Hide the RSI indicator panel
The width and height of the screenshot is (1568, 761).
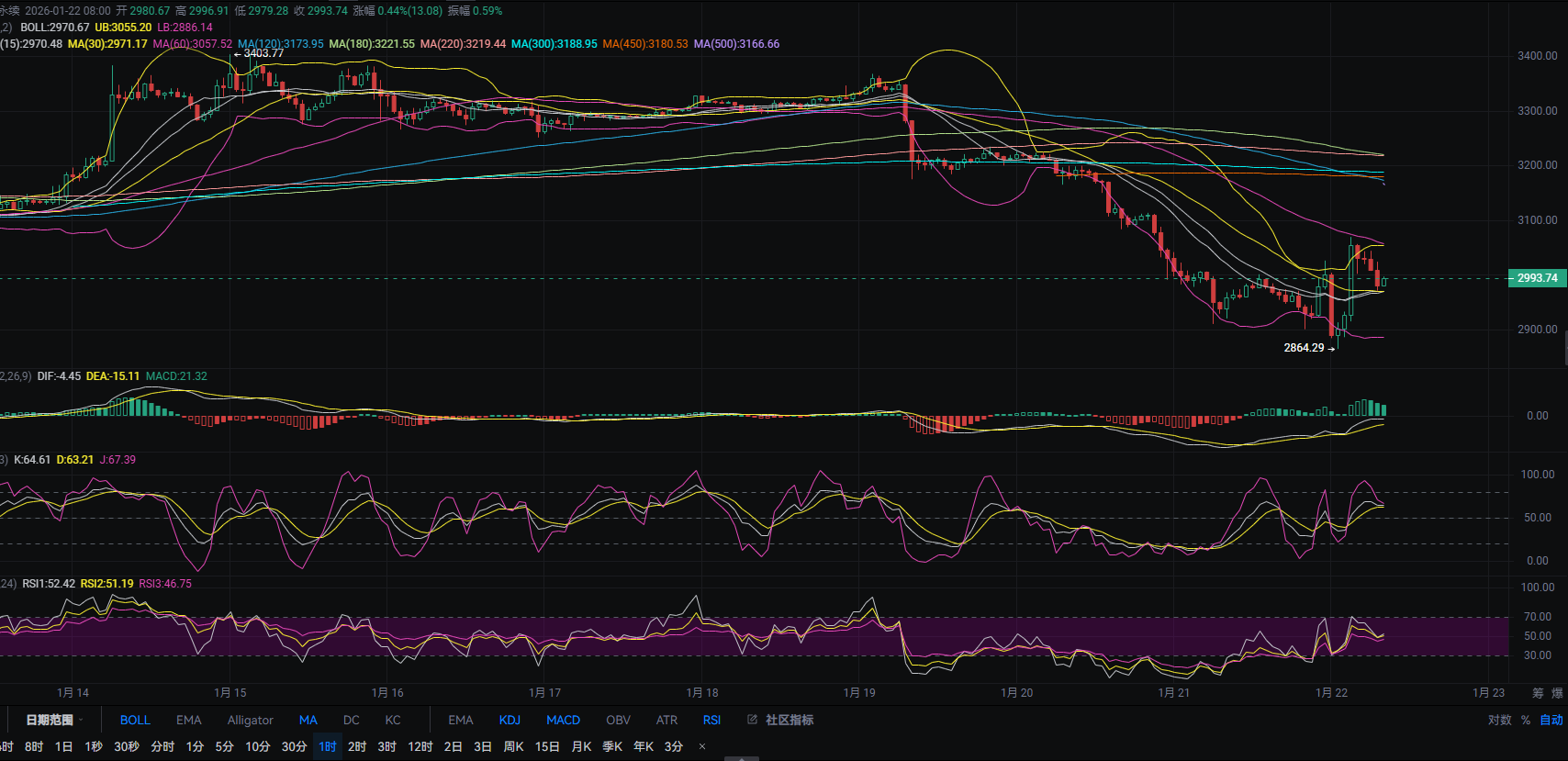(711, 720)
